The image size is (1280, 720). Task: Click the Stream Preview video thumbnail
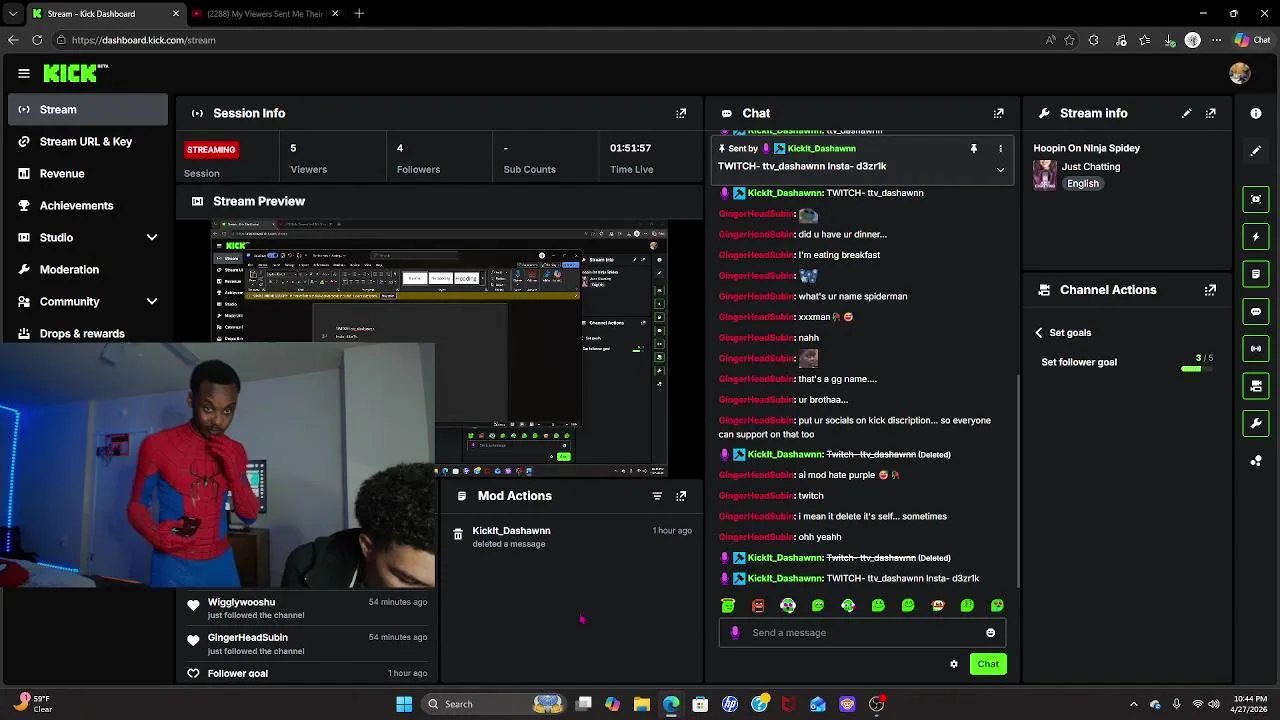click(440, 350)
